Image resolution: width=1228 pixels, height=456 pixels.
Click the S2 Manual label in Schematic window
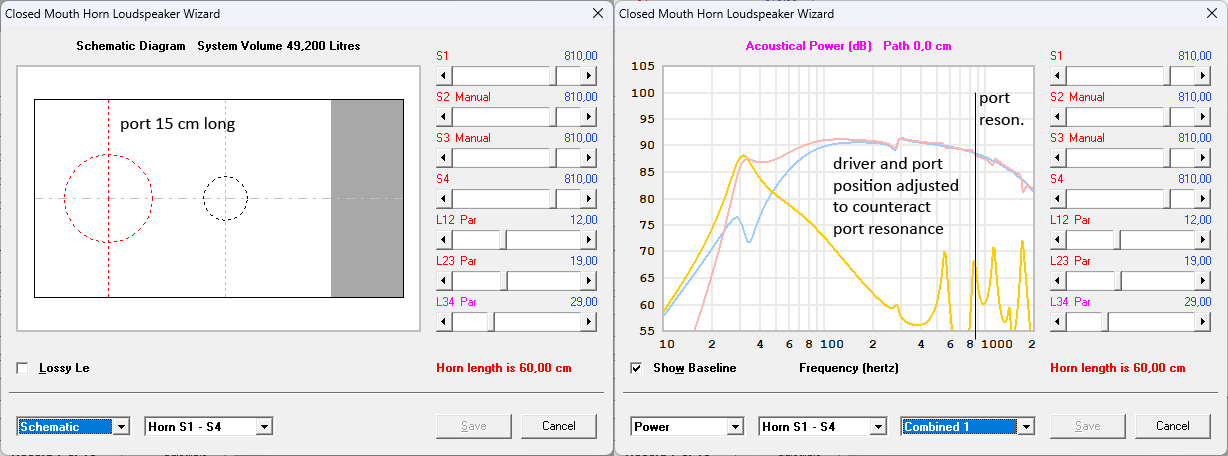(x=463, y=97)
